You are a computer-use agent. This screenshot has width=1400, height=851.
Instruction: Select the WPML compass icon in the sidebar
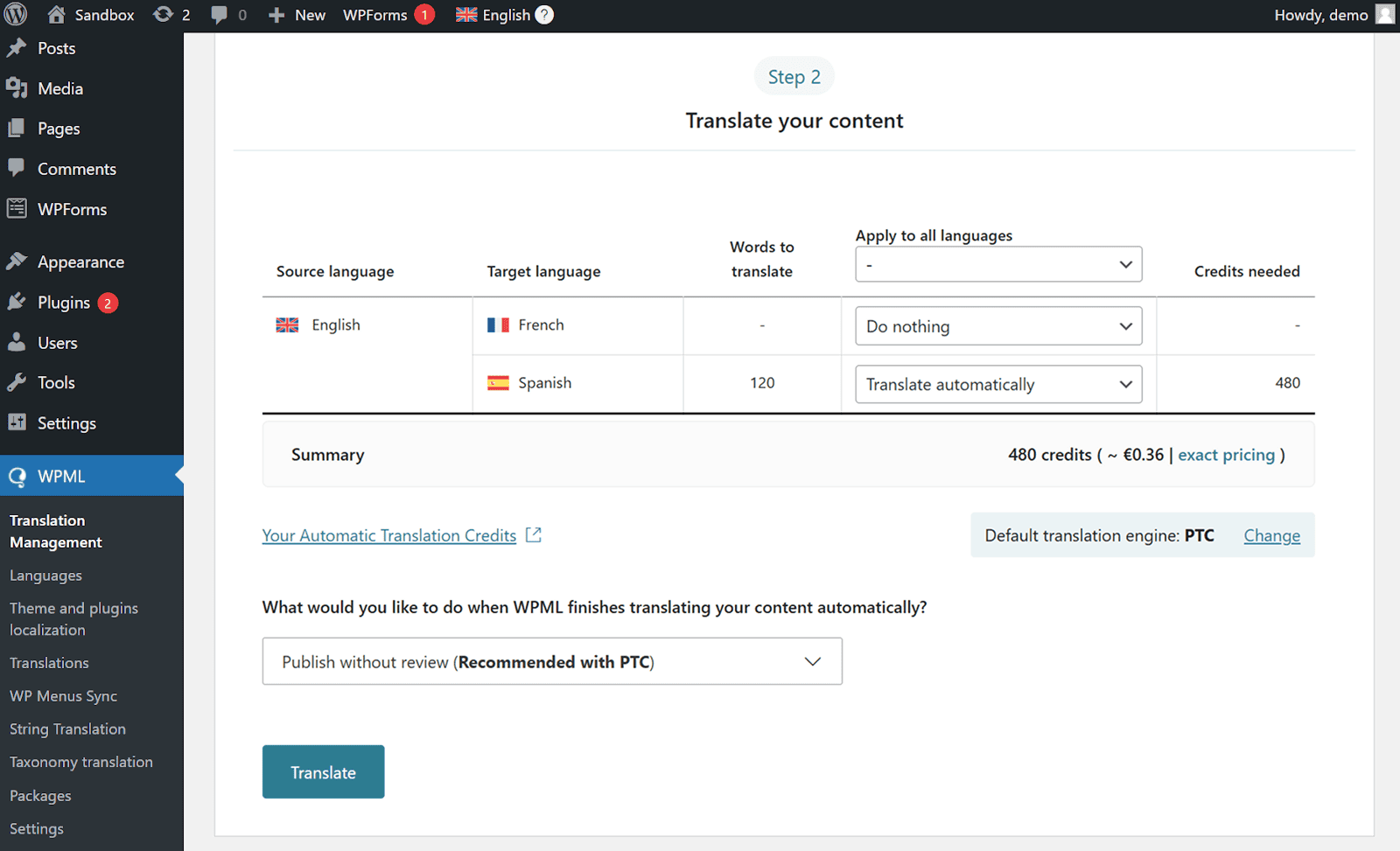(x=17, y=475)
